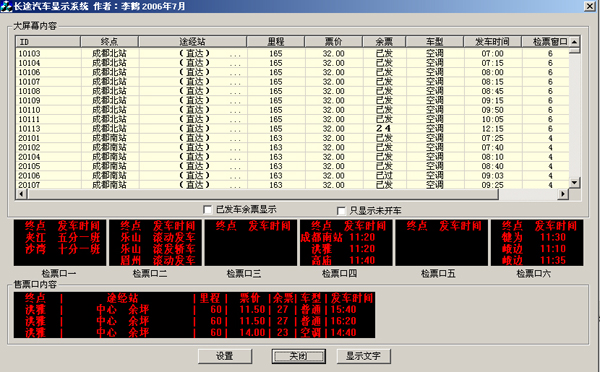600x372 pixels.
Task: Close the 长途汽车显示系统 window
Action: (590, 6)
